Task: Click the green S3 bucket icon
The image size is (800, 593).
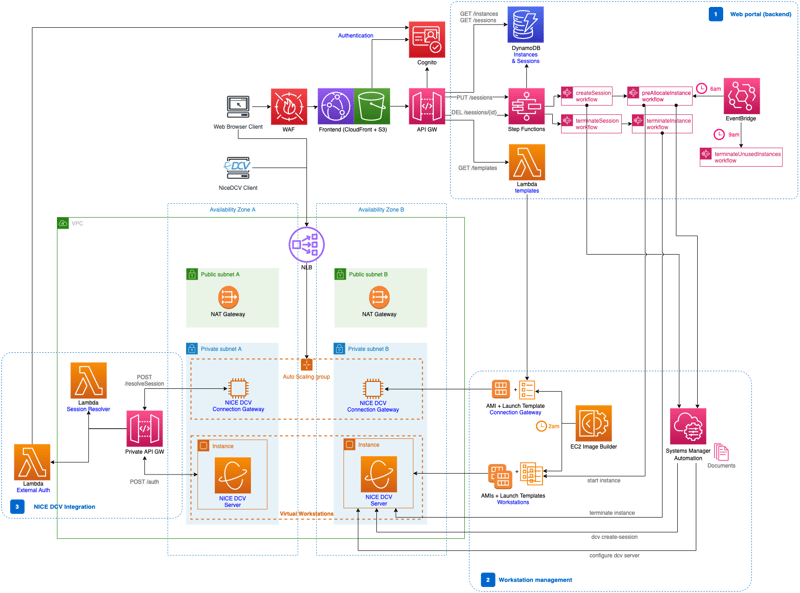Action: point(372,106)
